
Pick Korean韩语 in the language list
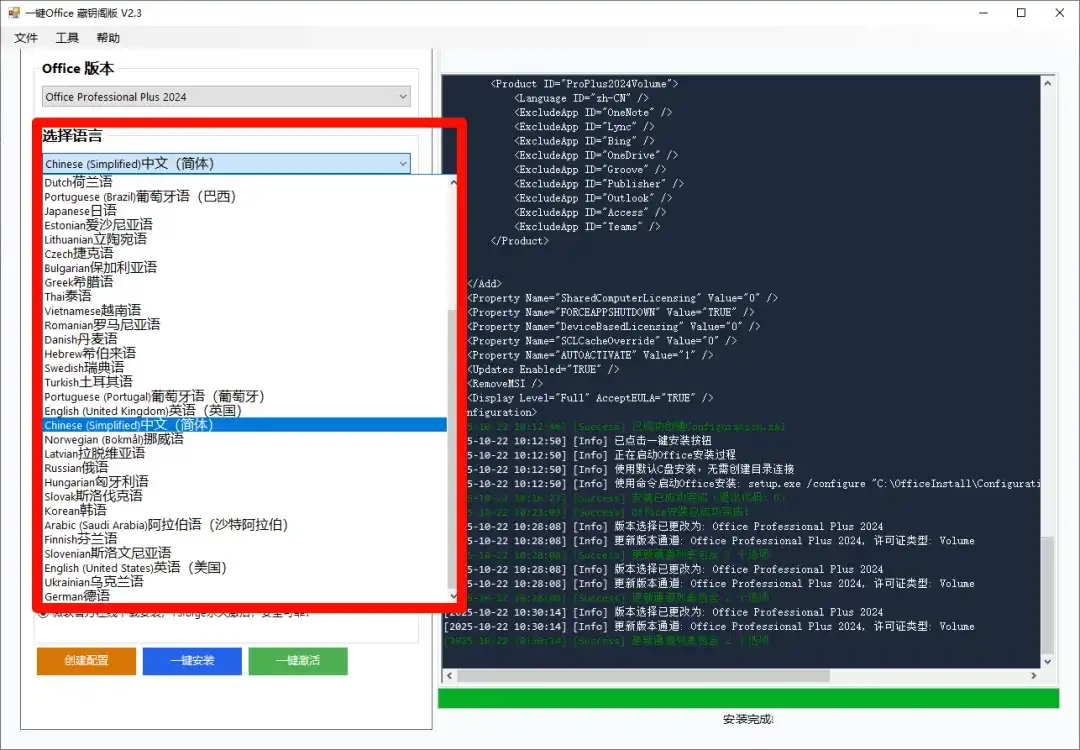(76, 510)
